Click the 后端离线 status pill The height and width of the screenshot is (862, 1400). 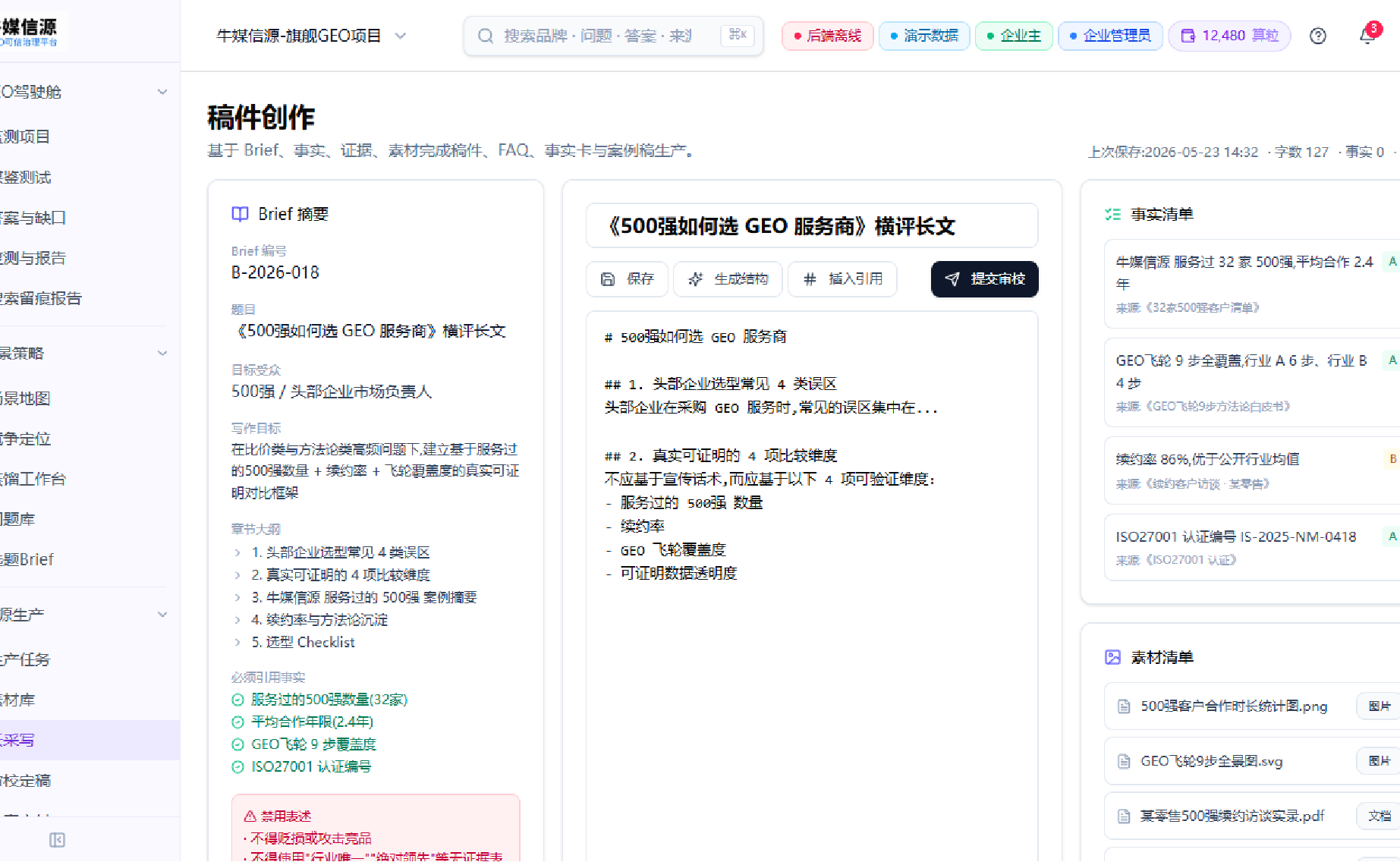click(827, 36)
